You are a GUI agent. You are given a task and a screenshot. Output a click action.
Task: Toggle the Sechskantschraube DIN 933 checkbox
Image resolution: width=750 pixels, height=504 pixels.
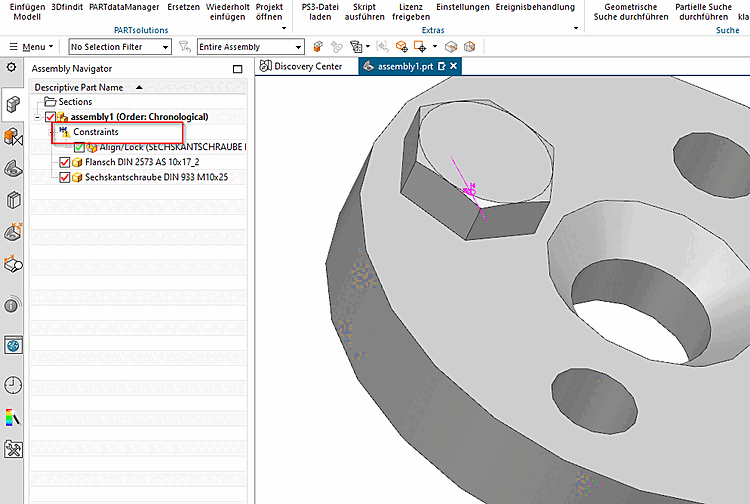point(65,177)
